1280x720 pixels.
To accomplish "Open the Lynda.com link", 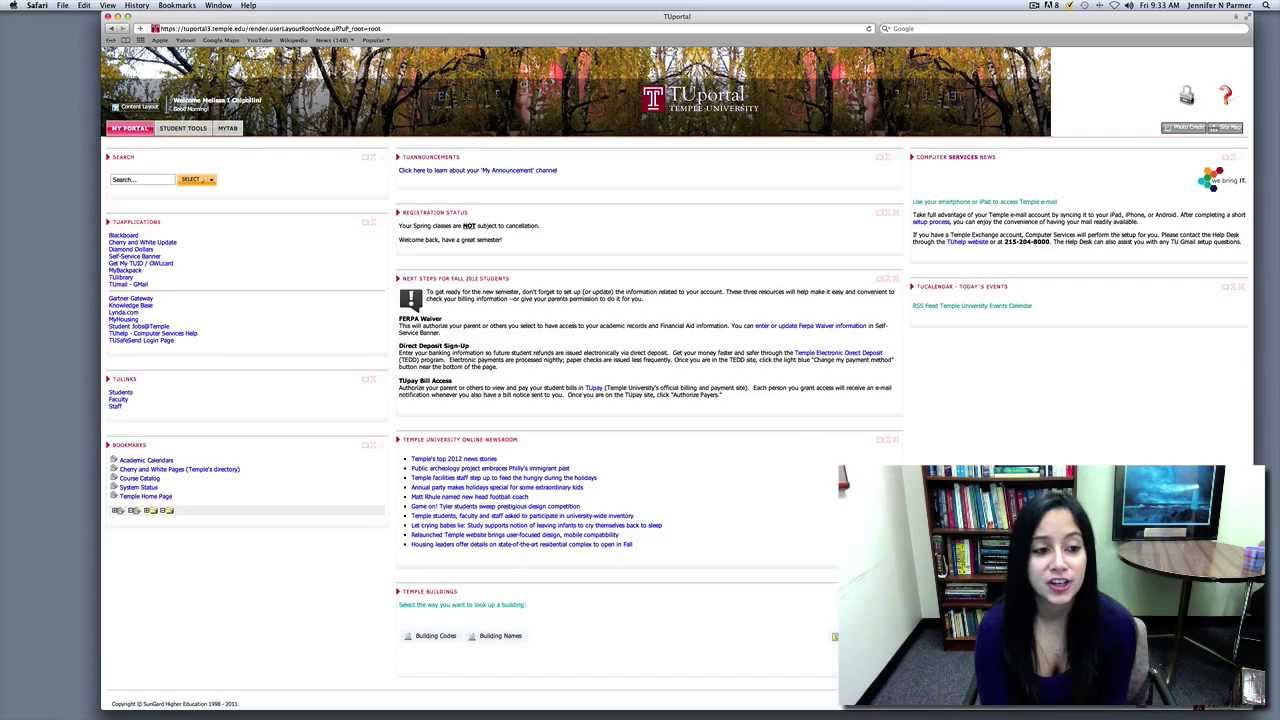I will (124, 313).
